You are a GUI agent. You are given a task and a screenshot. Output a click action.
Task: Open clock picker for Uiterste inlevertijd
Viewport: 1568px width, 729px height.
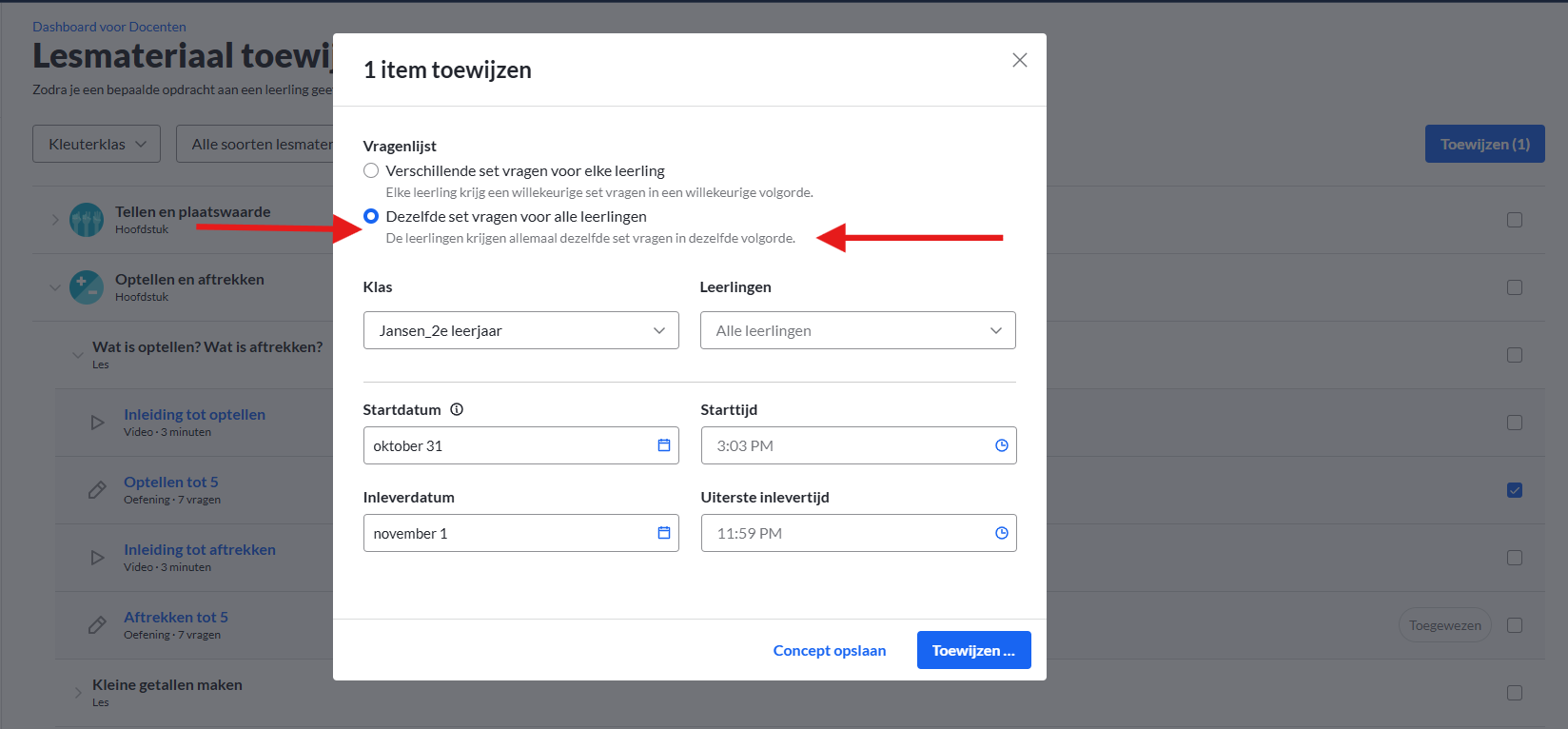[1002, 533]
